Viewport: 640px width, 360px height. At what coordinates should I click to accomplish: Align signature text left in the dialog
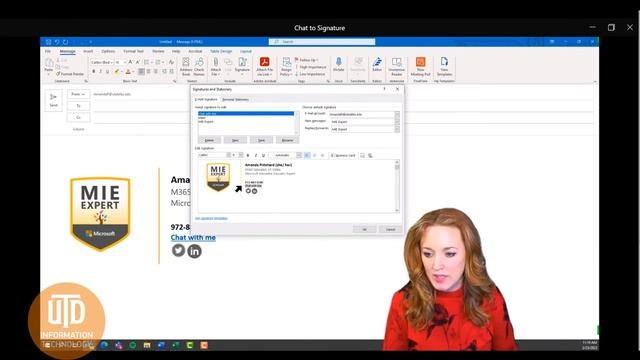pyautogui.click(x=307, y=156)
